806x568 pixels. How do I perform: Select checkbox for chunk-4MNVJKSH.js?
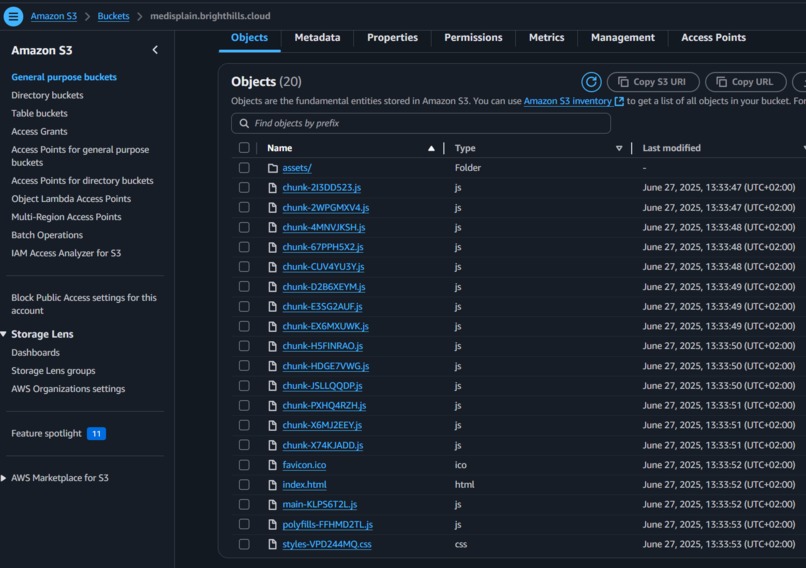244,227
